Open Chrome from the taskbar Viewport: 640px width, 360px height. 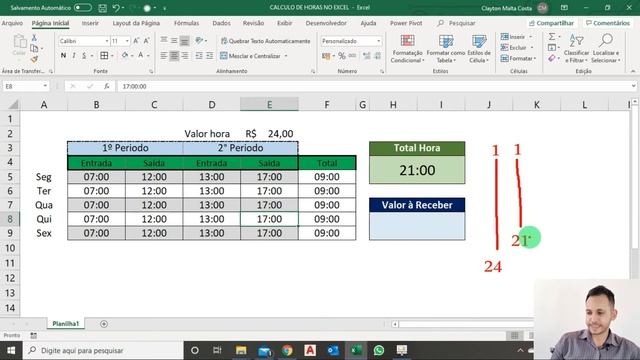tap(287, 350)
